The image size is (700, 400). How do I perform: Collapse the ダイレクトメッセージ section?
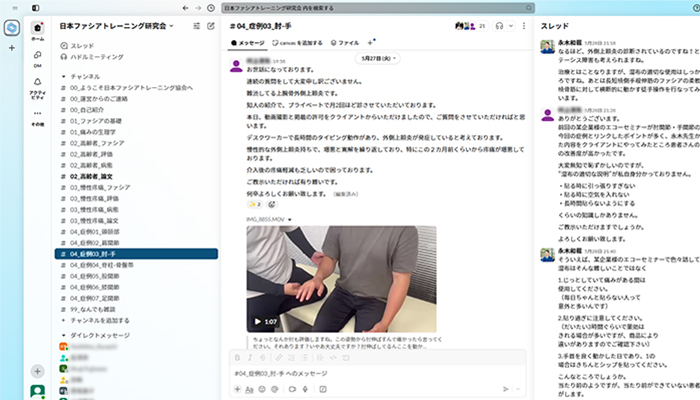point(63,335)
